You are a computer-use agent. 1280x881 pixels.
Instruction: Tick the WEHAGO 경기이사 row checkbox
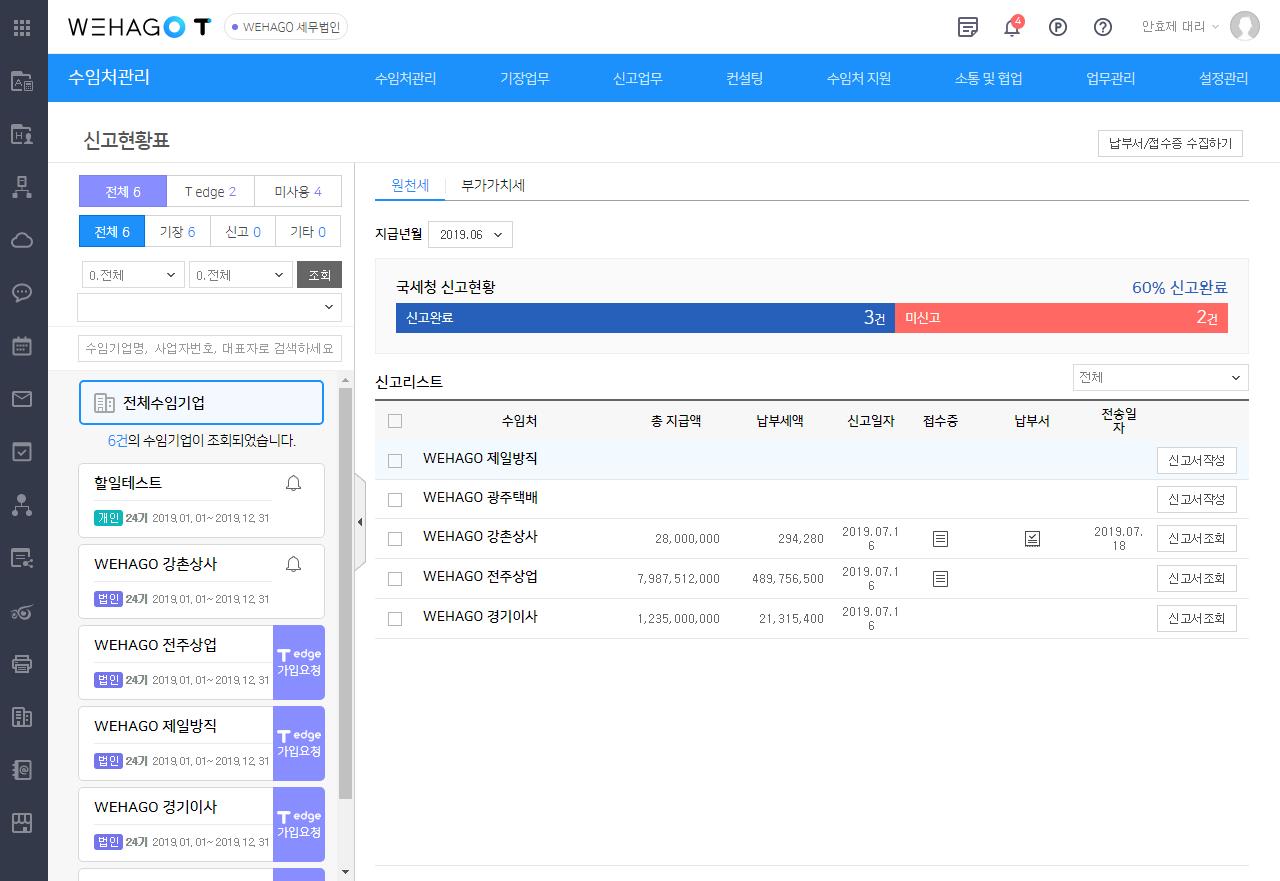395,619
